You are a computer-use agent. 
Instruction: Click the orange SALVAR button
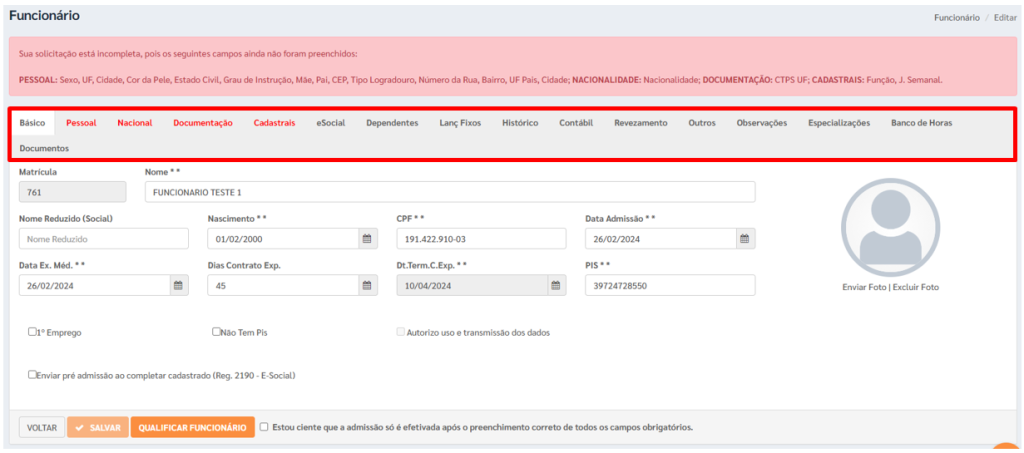point(97,427)
